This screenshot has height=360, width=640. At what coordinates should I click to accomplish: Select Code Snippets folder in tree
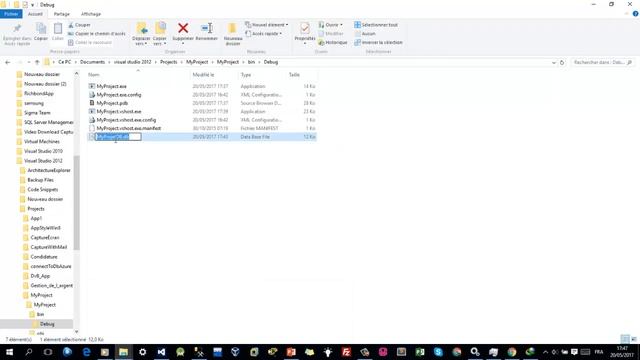coord(42,190)
